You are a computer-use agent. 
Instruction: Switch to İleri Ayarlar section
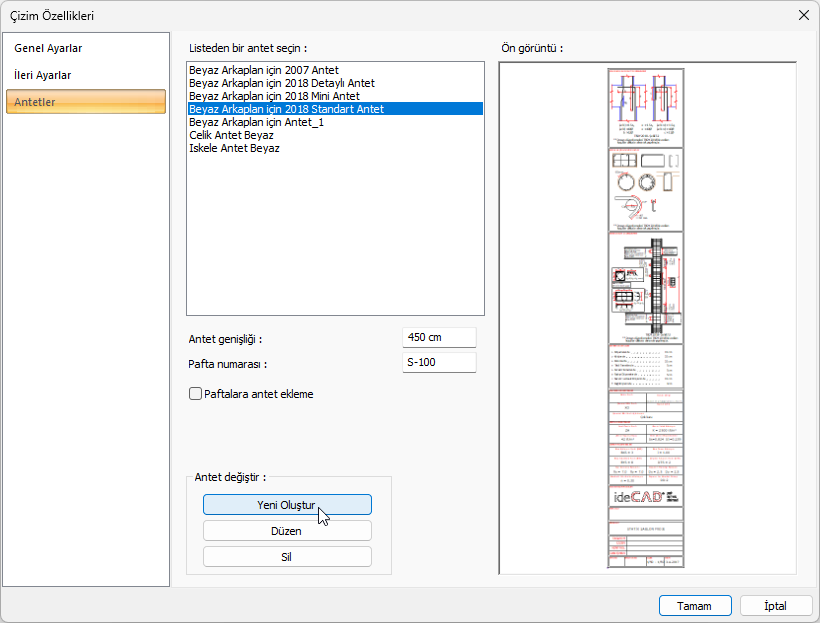pyautogui.click(x=43, y=75)
